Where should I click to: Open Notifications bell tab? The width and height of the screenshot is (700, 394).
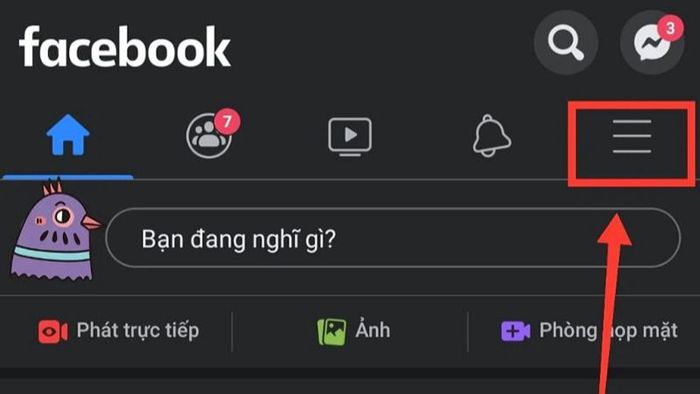[x=492, y=136]
